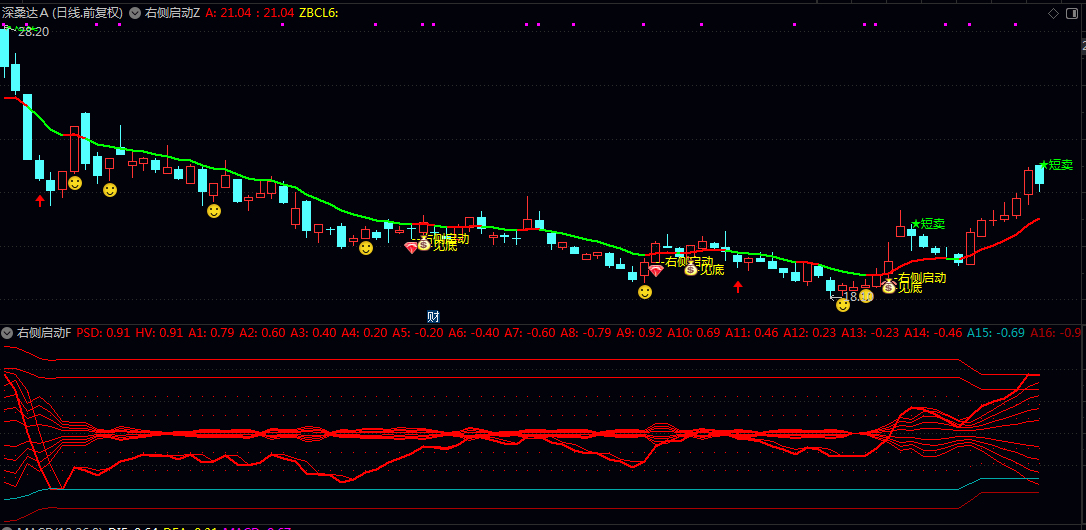Click the 财 marker at the bottom of the price chart
The image size is (1086, 530).
point(434,317)
